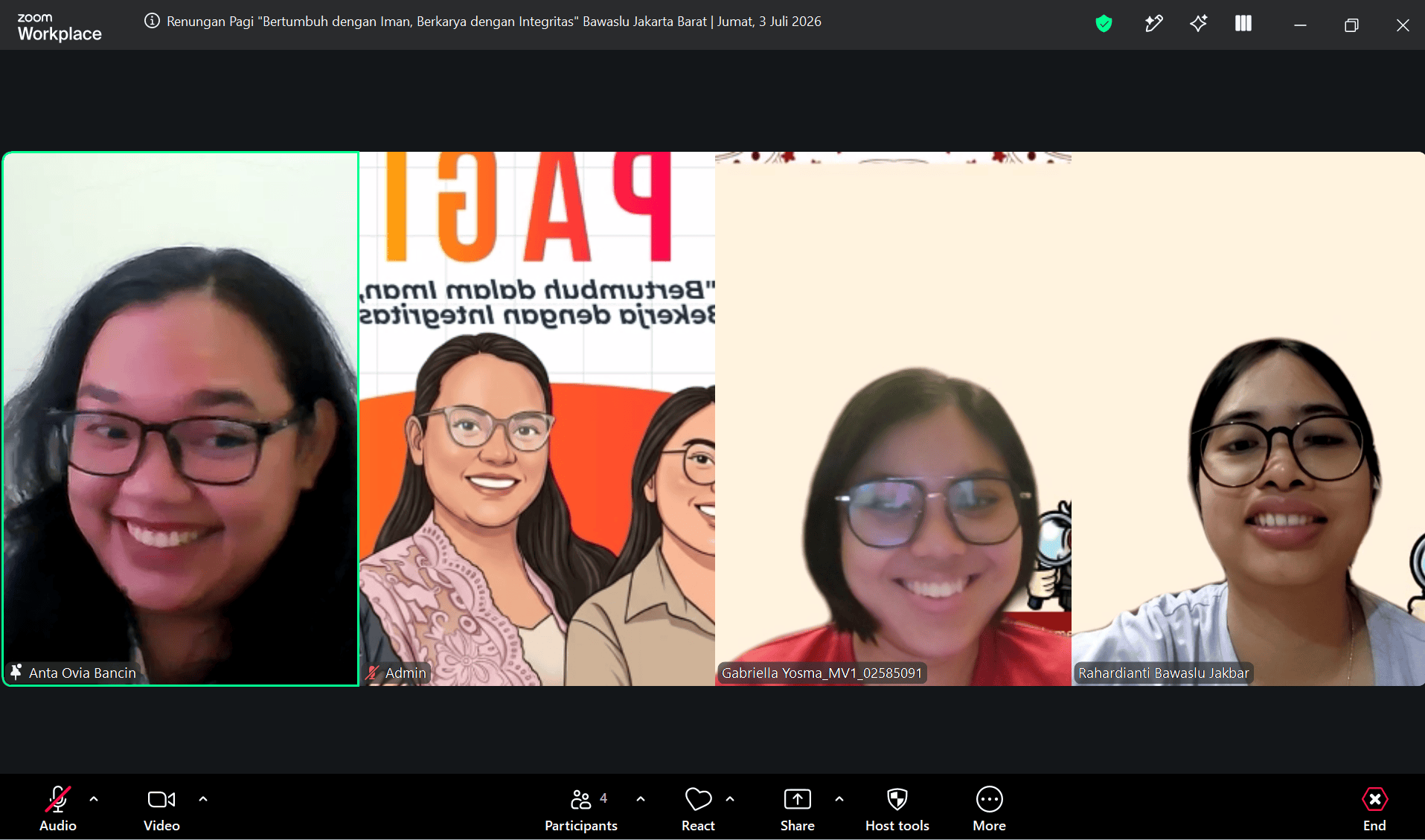
Task: Change the view layout with columns icon
Action: [x=1243, y=24]
